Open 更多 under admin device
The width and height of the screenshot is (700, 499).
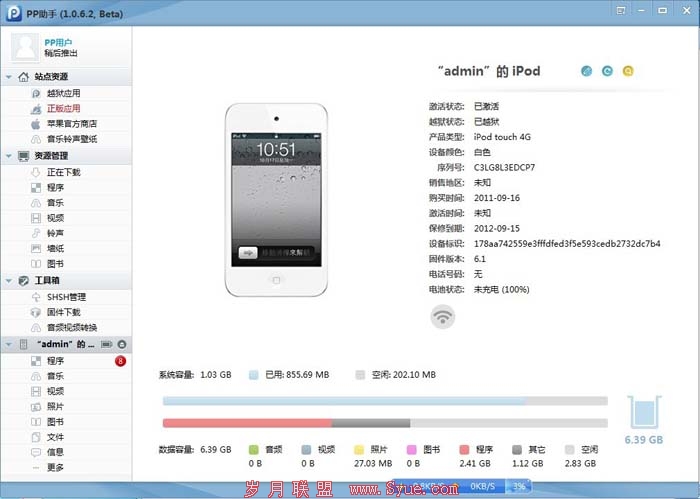[55, 467]
